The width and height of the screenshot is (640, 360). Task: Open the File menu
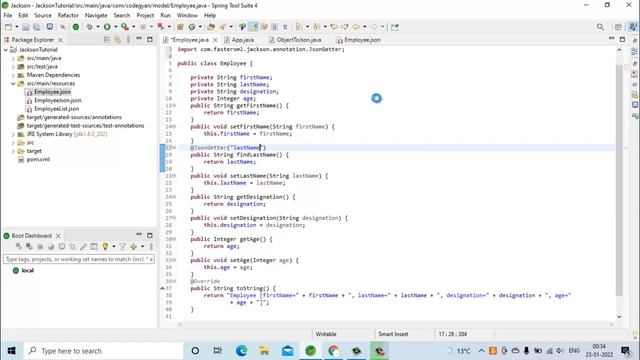[x=8, y=15]
